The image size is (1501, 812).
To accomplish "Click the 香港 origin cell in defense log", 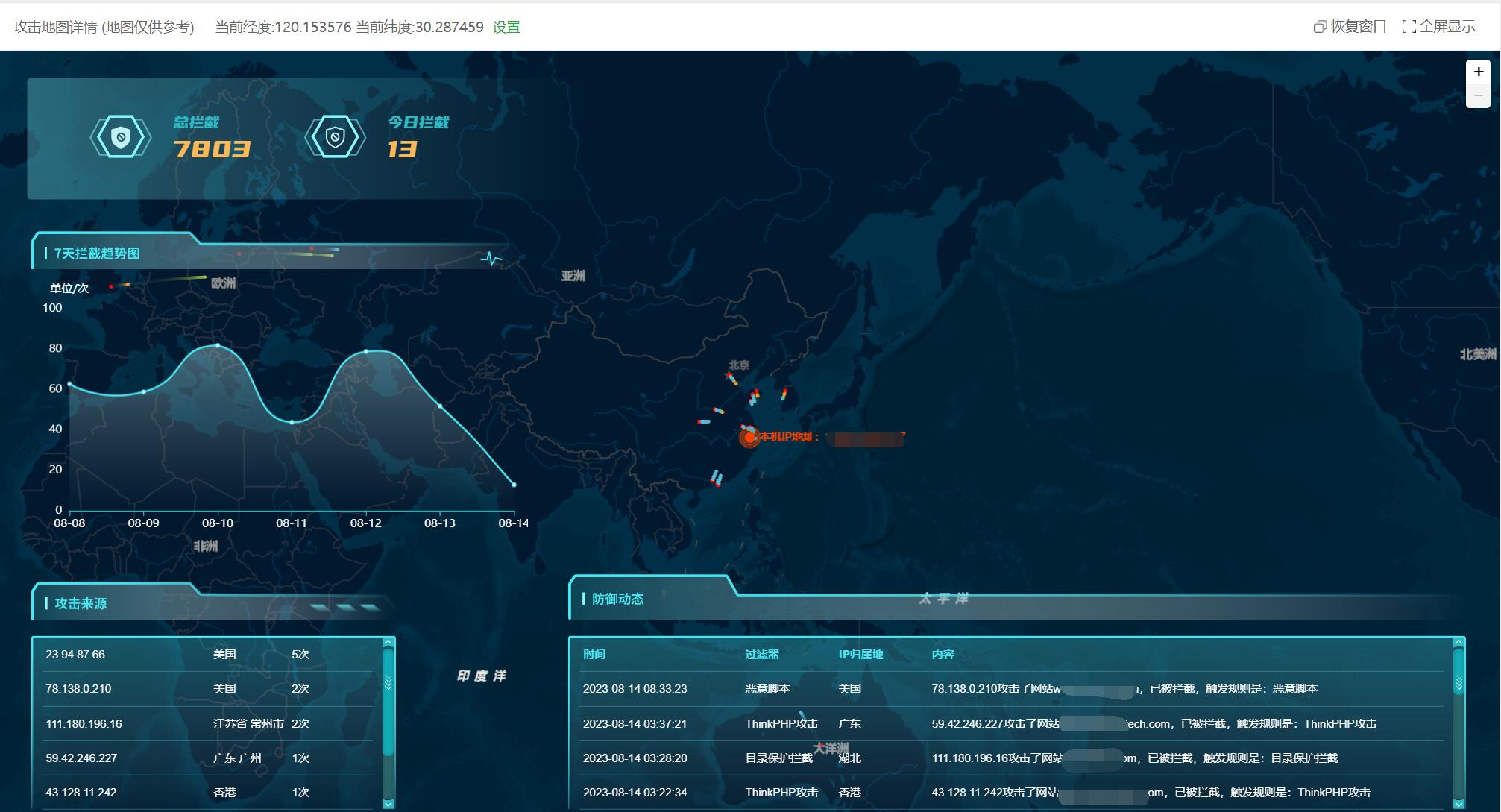I will click(849, 793).
